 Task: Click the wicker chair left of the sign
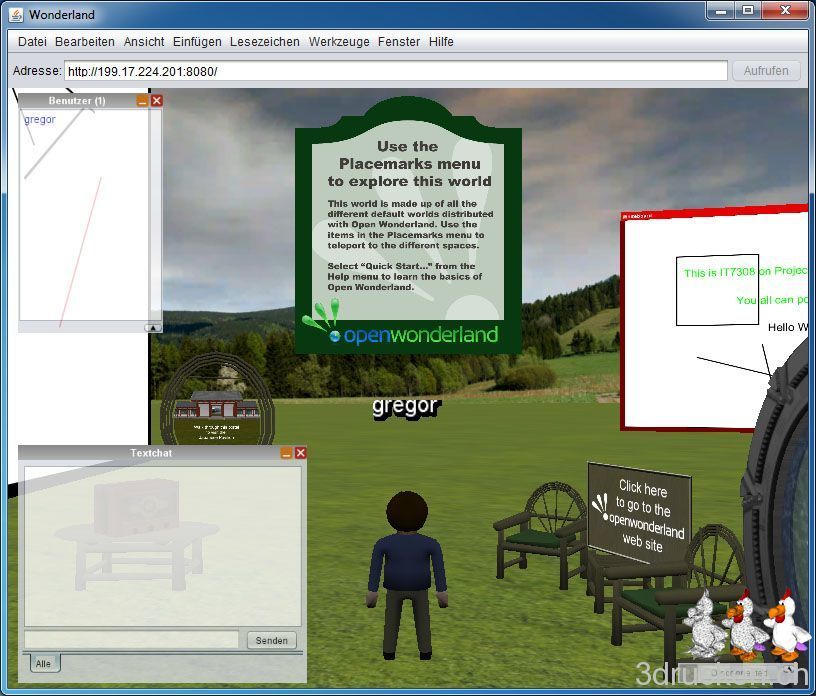click(541, 532)
